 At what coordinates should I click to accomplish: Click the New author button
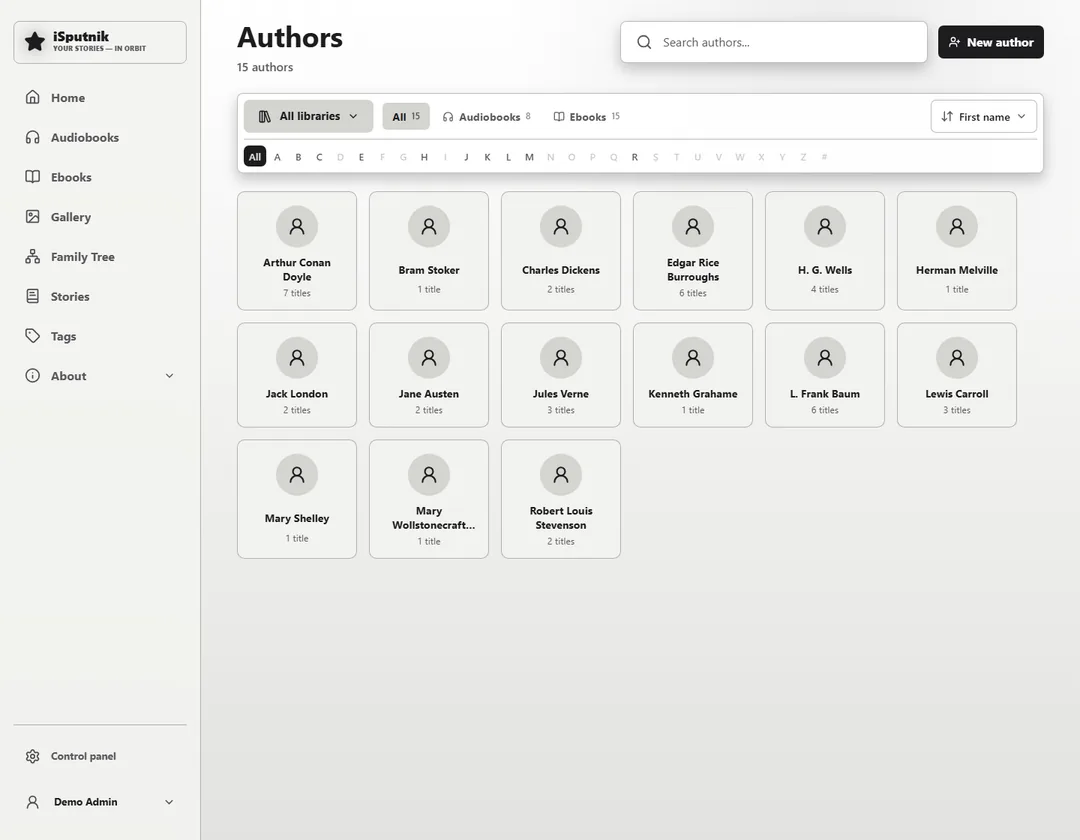tap(990, 42)
